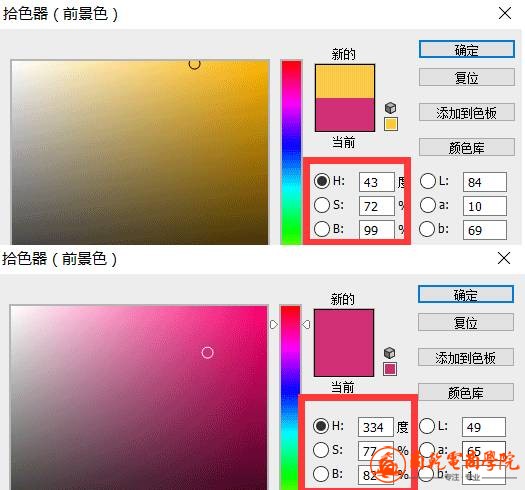Open 颜色库 in top dialog
The height and width of the screenshot is (490, 525).
pos(466,147)
